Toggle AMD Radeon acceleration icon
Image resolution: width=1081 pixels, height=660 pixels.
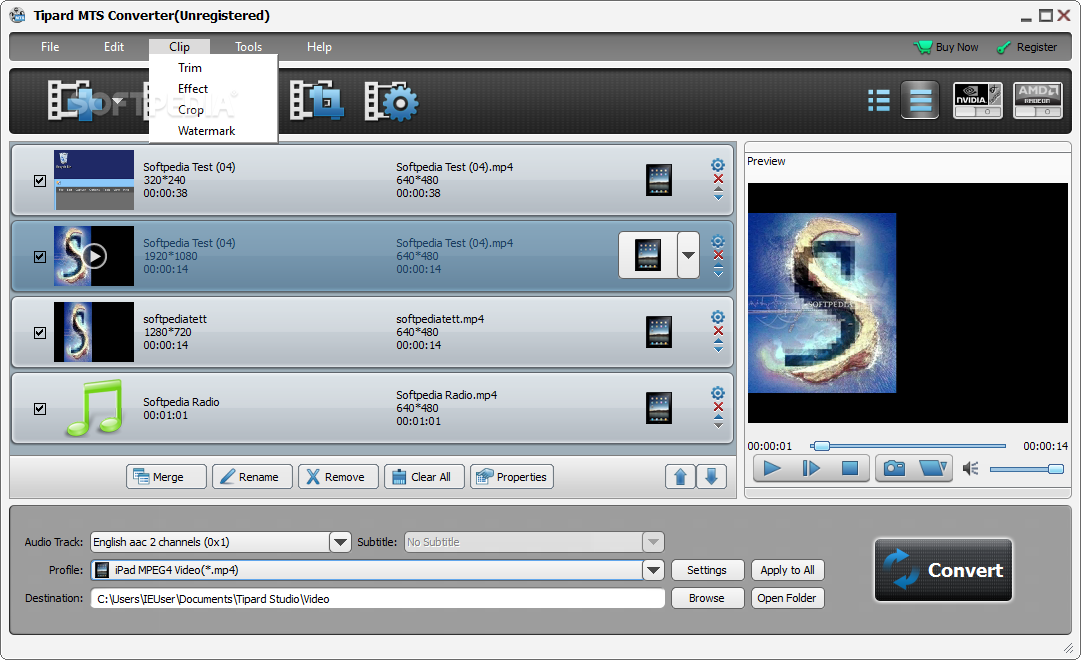tap(1038, 101)
